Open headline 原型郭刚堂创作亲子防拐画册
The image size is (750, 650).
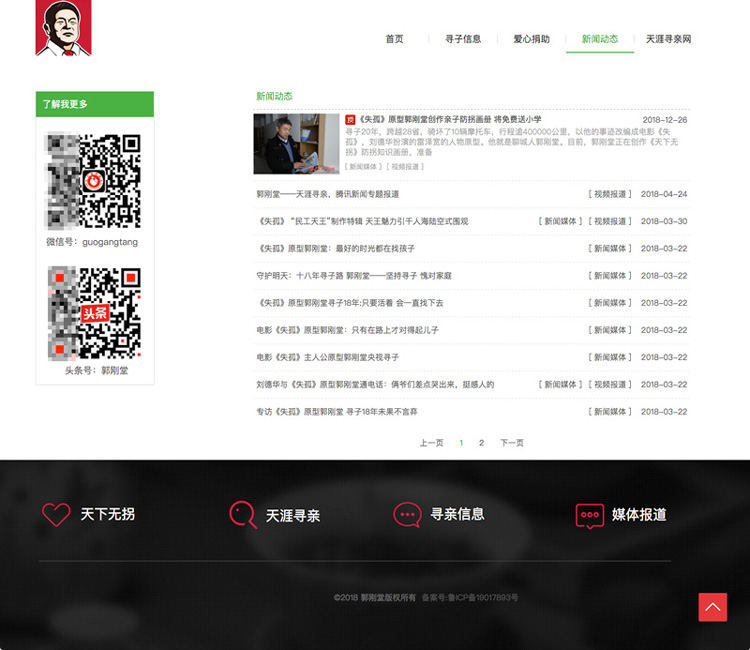coord(450,119)
